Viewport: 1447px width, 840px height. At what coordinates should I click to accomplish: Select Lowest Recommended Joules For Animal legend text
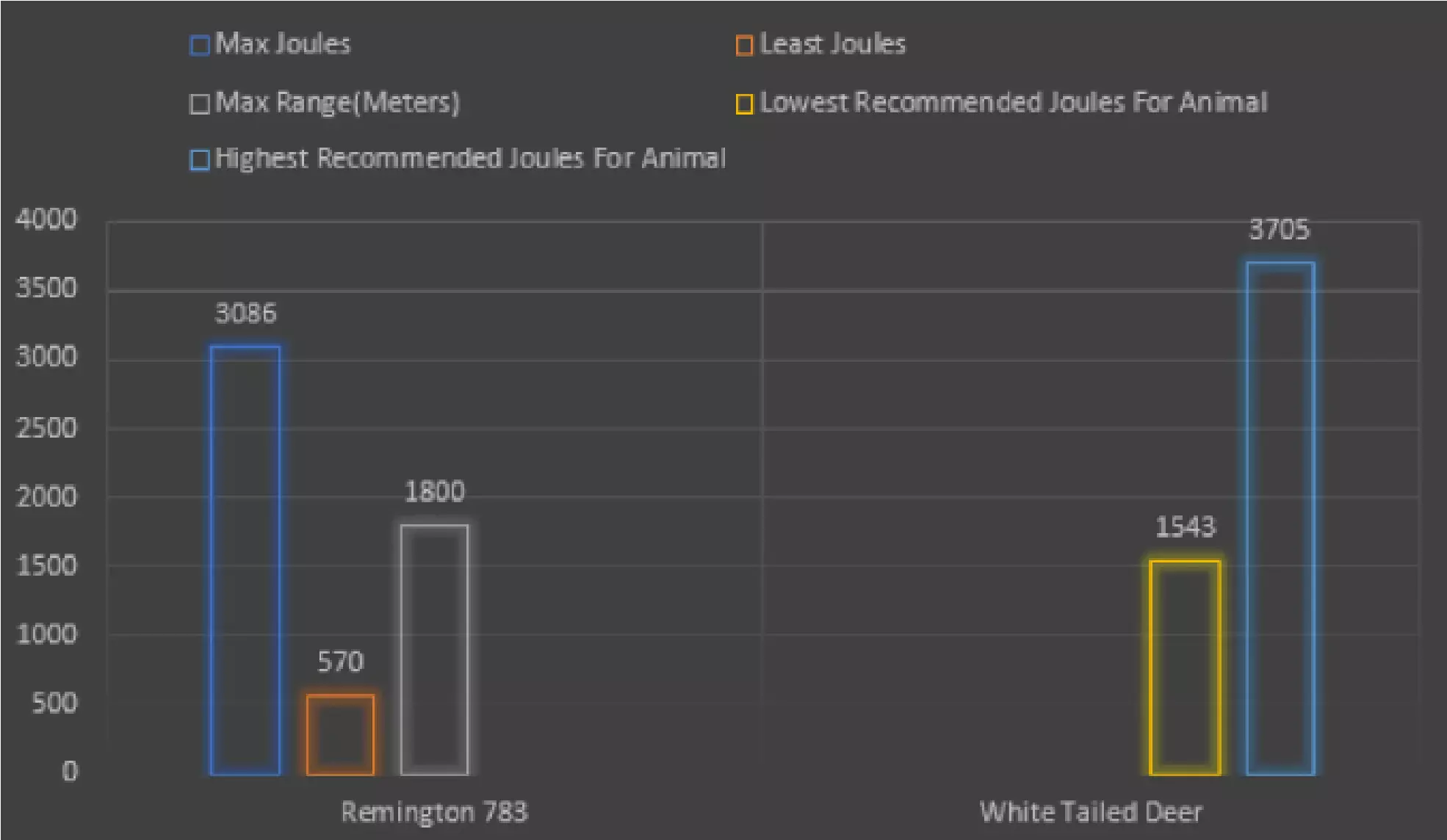(1014, 102)
